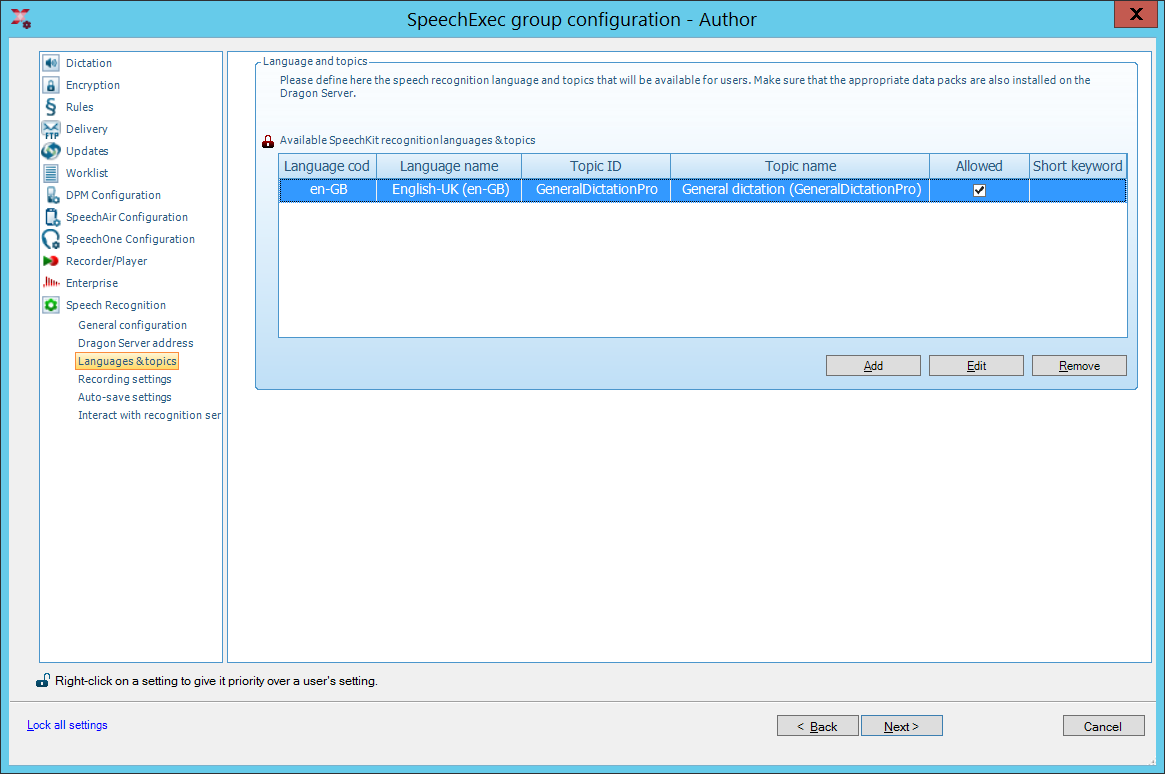Select the English-UK (en-GB) cell
1165x774 pixels.
coord(450,190)
